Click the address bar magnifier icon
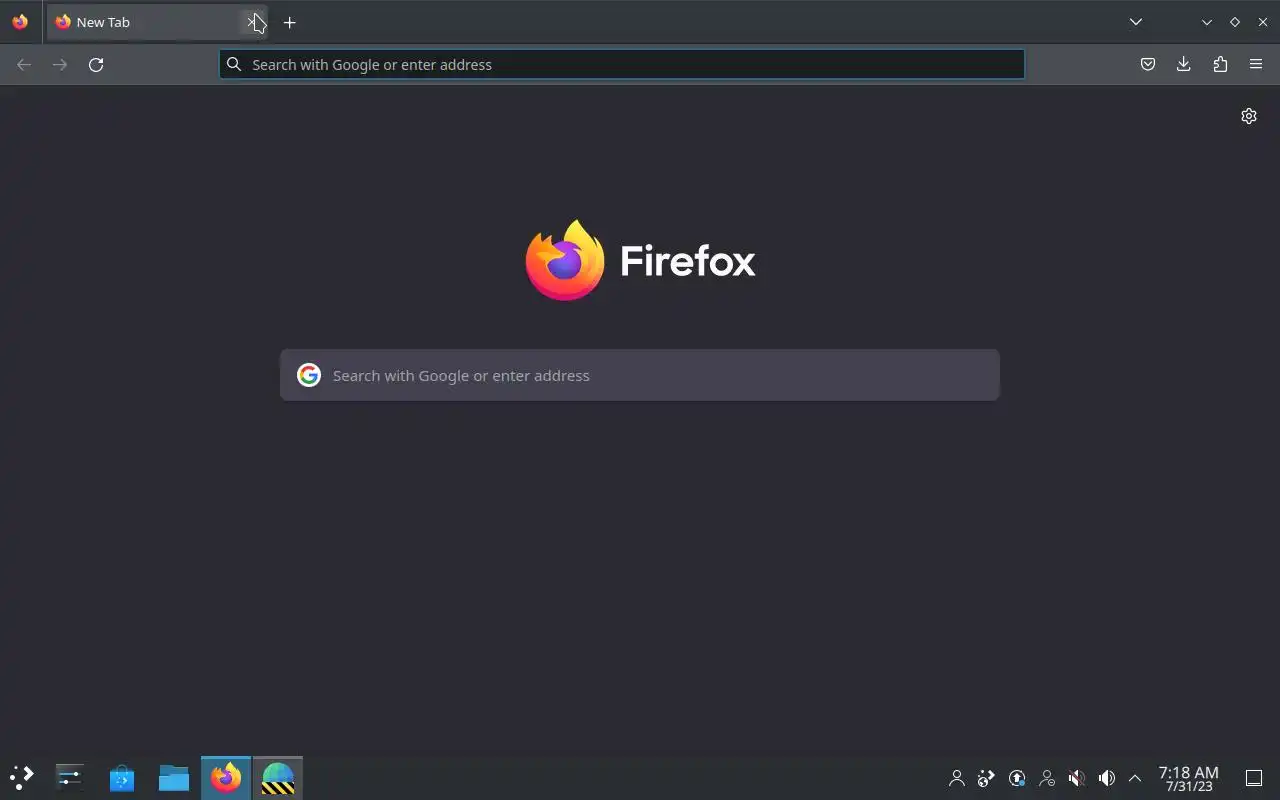Image resolution: width=1280 pixels, height=800 pixels. tap(234, 64)
